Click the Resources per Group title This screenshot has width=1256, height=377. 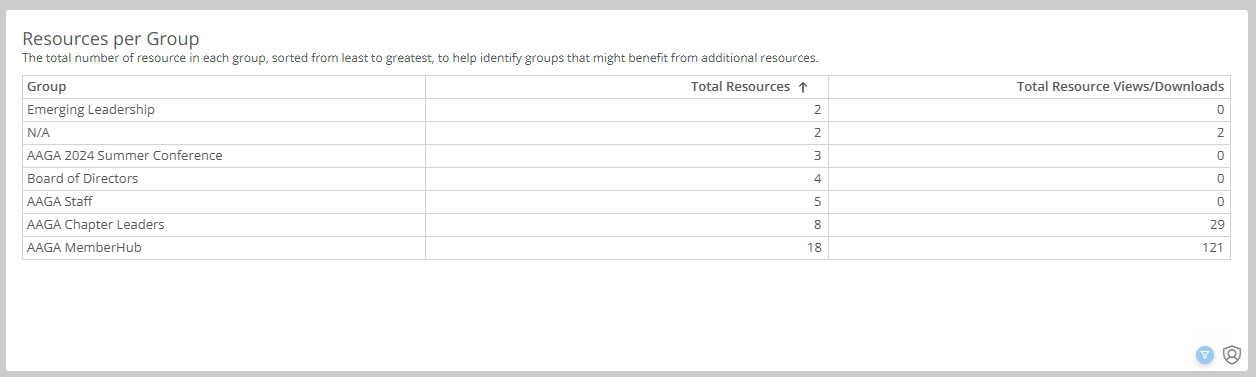point(111,39)
